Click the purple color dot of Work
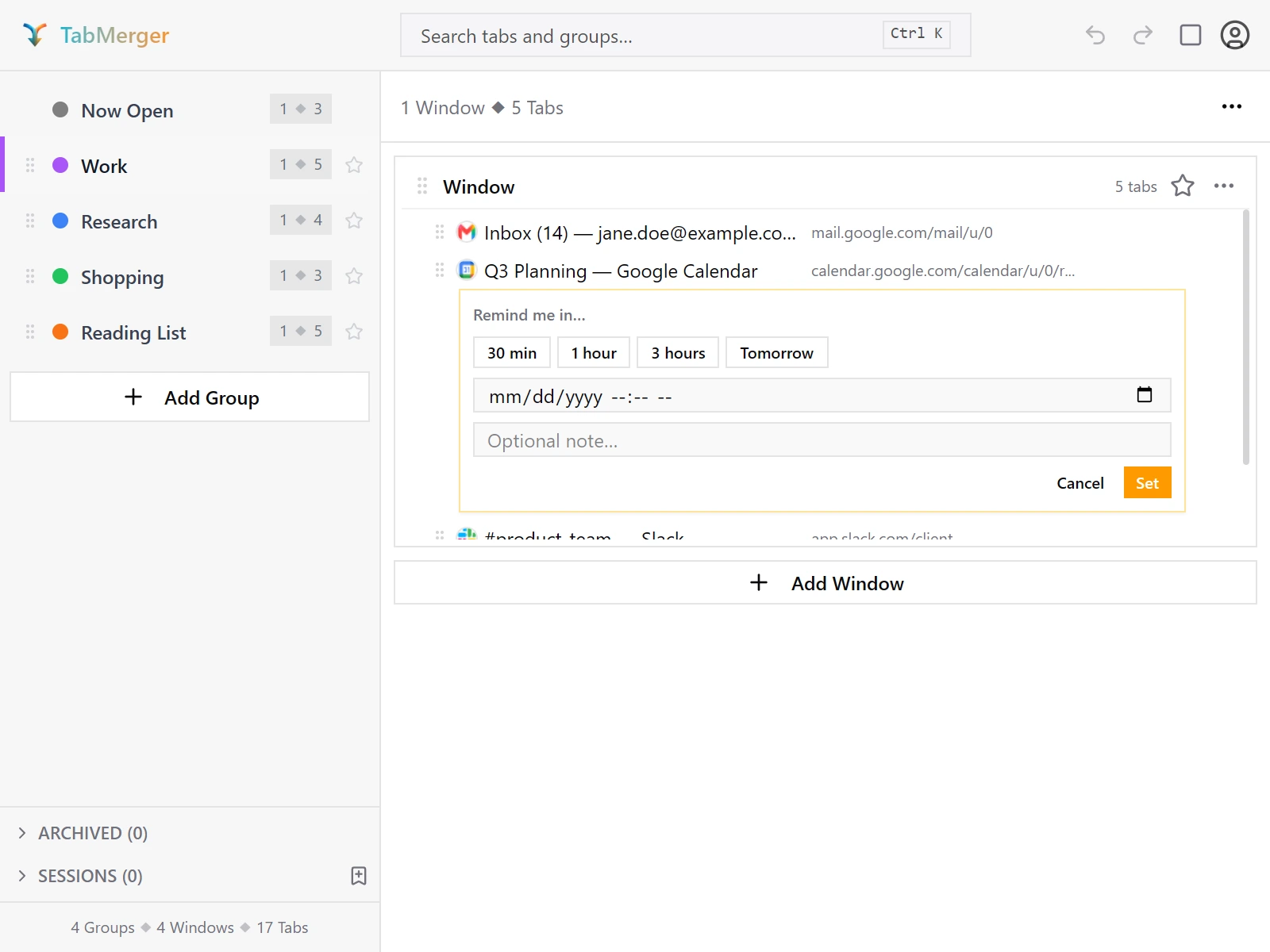Viewport: 1270px width, 952px height. point(60,165)
